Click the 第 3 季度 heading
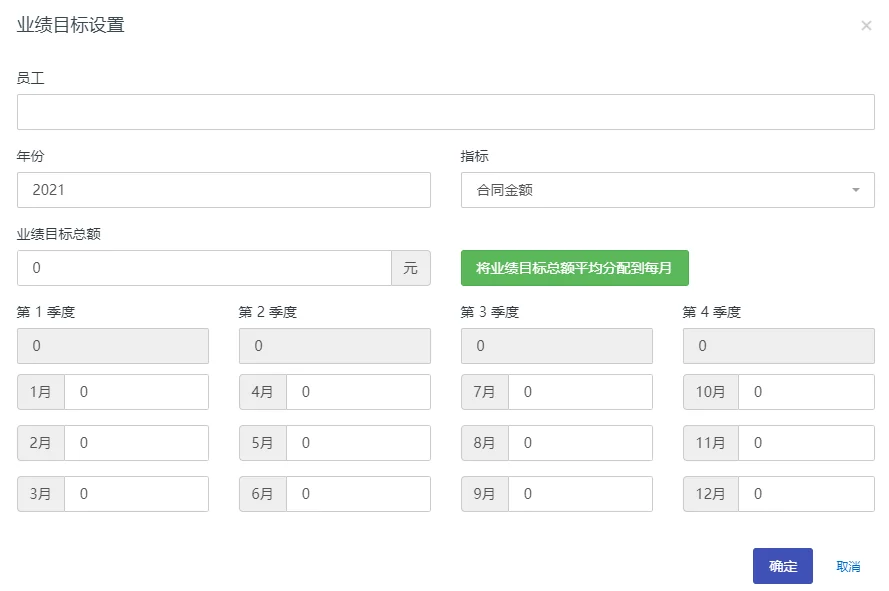The width and height of the screenshot is (889, 591). tap(490, 312)
